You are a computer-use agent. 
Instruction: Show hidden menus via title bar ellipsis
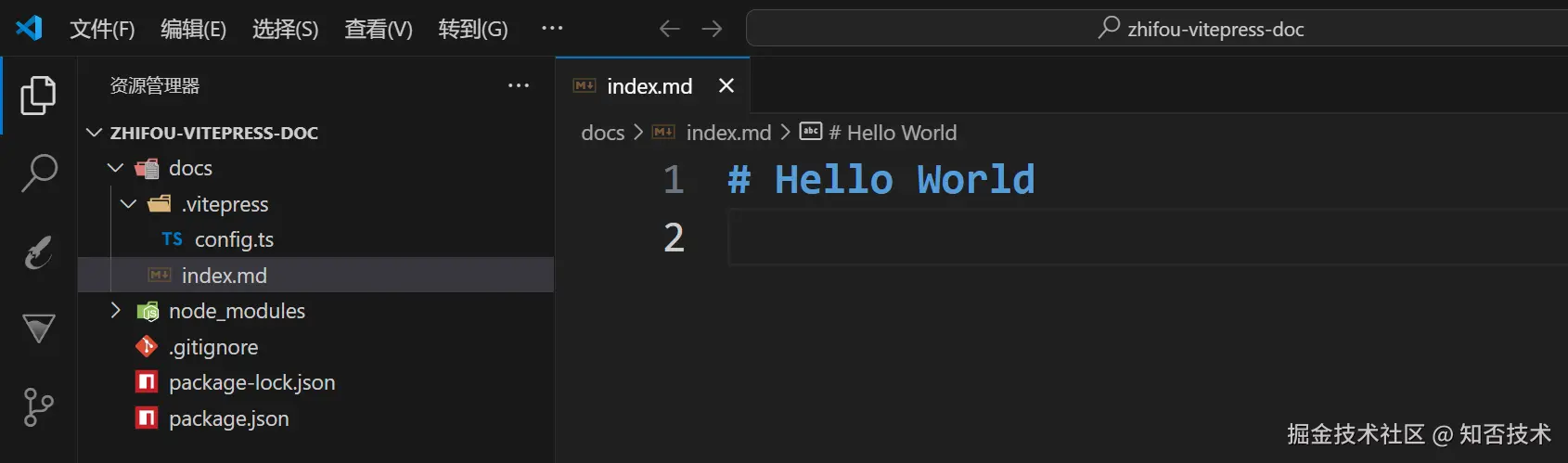(x=552, y=28)
